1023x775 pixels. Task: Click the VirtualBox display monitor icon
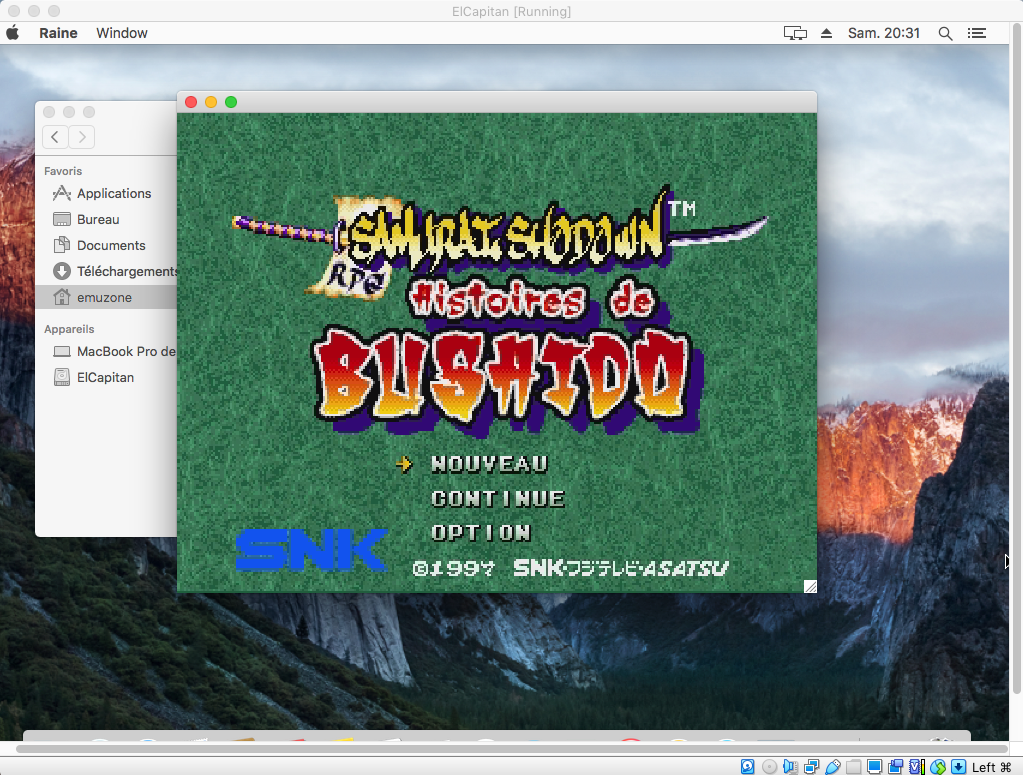(874, 767)
